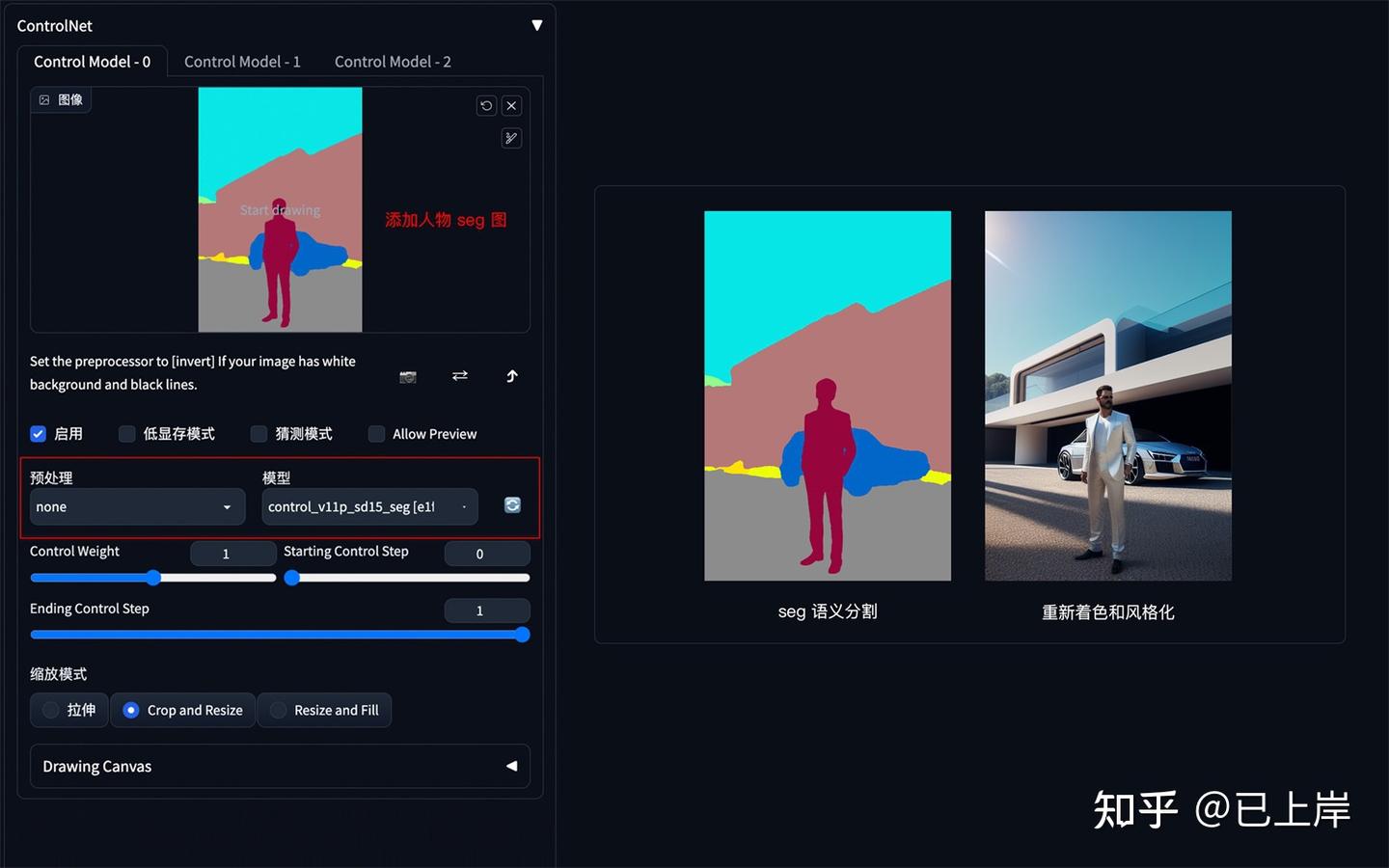The width and height of the screenshot is (1389, 868).
Task: Expand the Drawing Canvas section
Action: (x=280, y=766)
